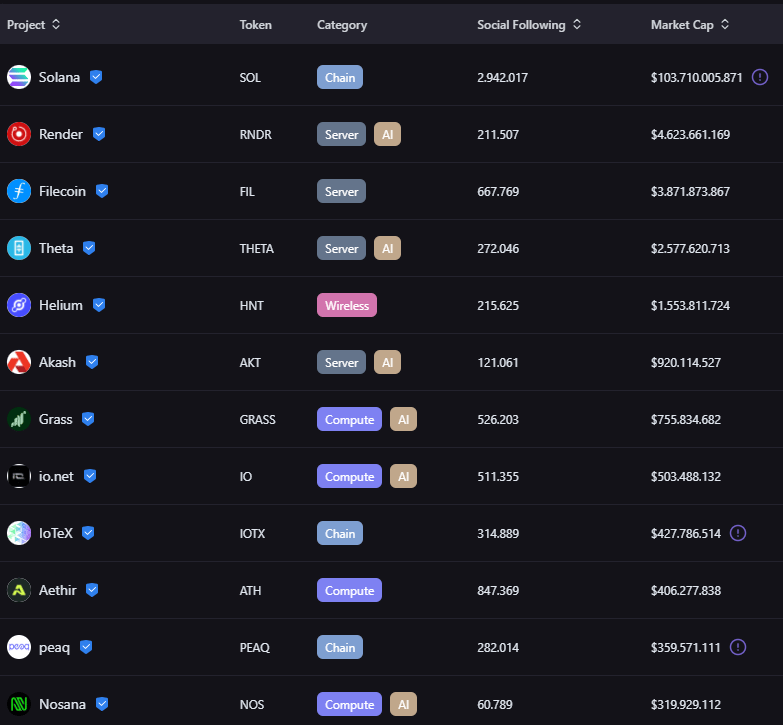This screenshot has height=725, width=783.
Task: Click the Render project logo
Action: click(19, 134)
